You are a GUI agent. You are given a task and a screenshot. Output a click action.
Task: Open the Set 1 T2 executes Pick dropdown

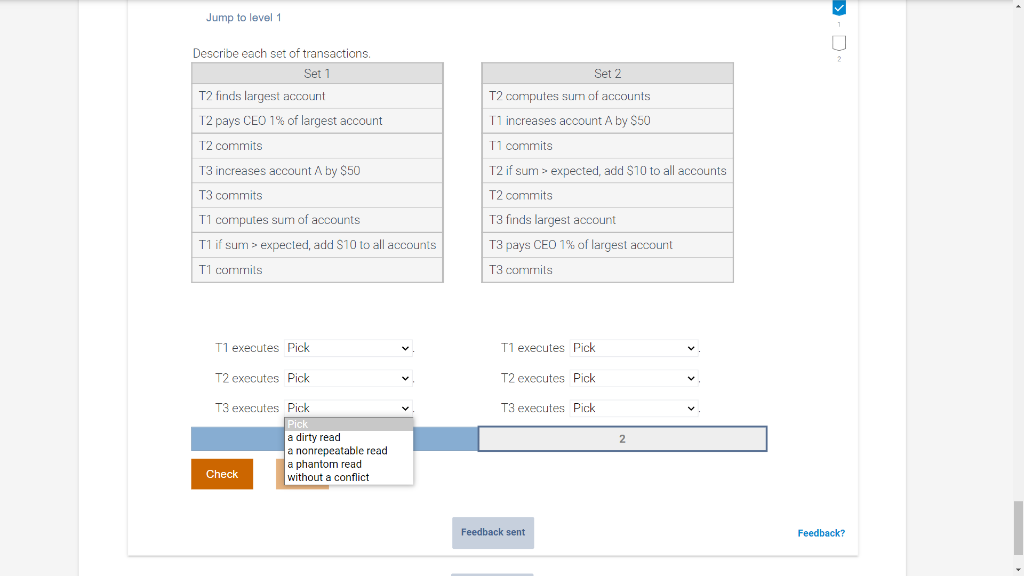coord(347,378)
